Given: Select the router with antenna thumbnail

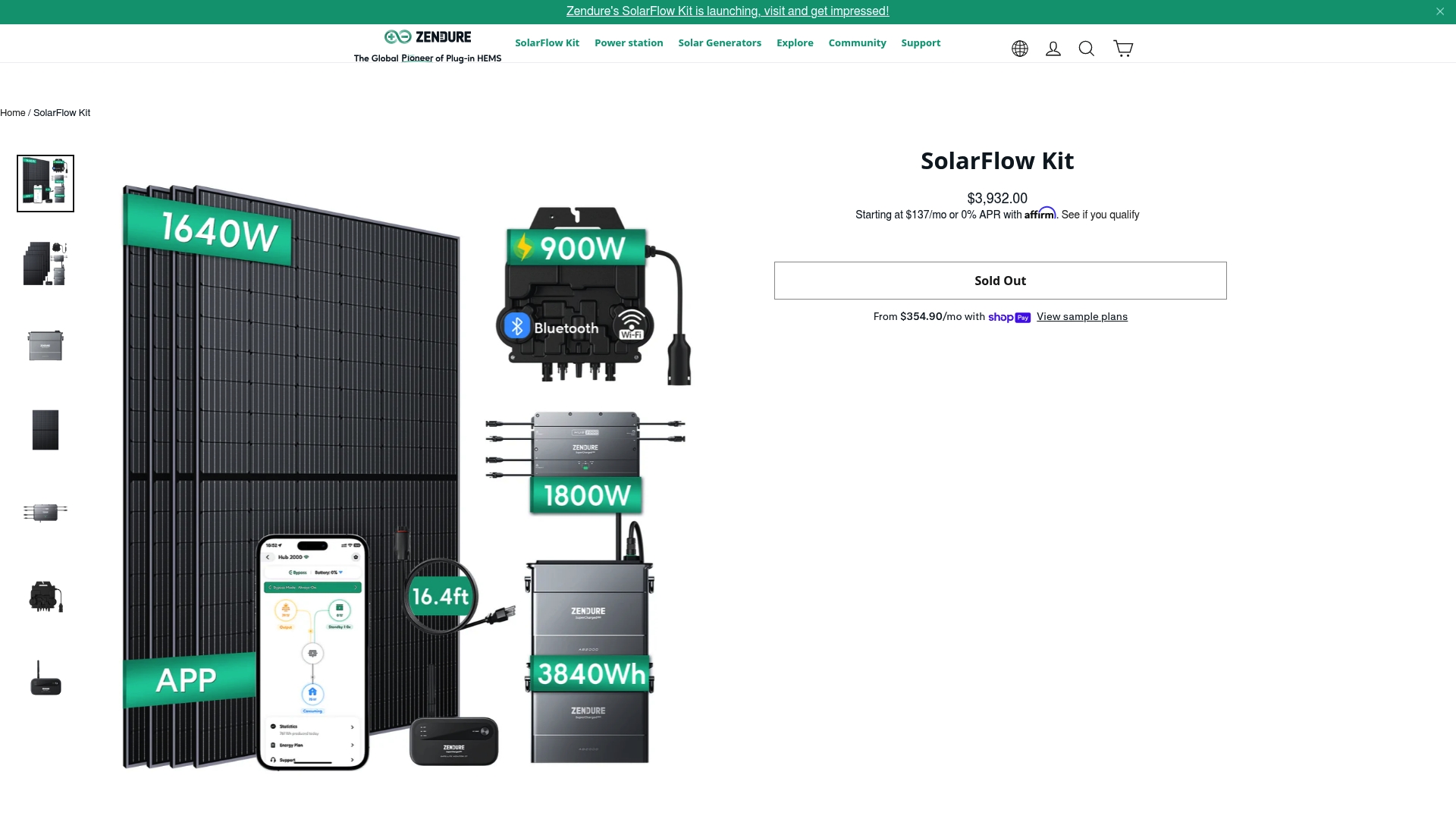Looking at the screenshot, I should (45, 679).
